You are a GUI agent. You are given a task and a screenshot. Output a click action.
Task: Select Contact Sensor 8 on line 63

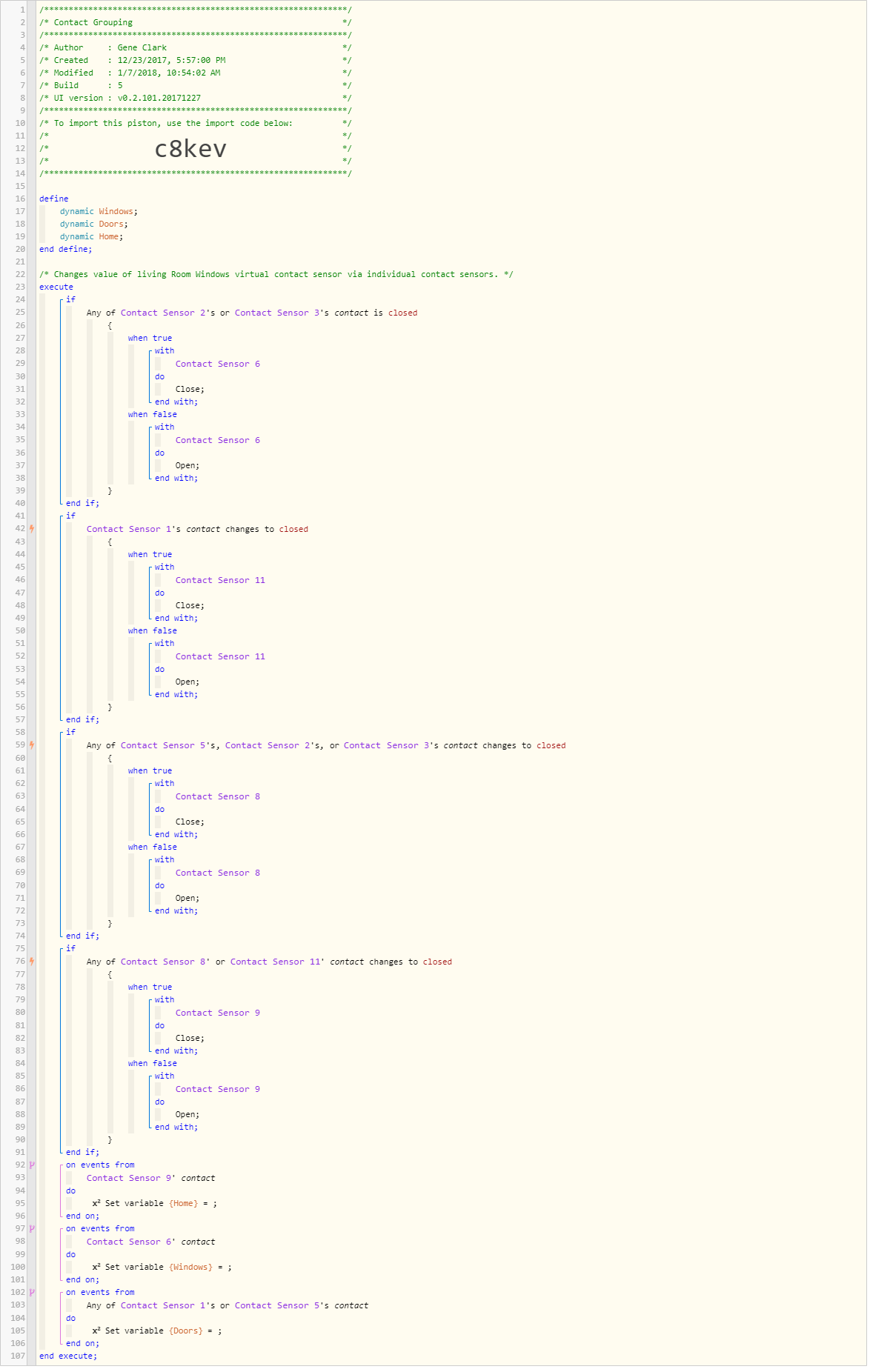[218, 796]
